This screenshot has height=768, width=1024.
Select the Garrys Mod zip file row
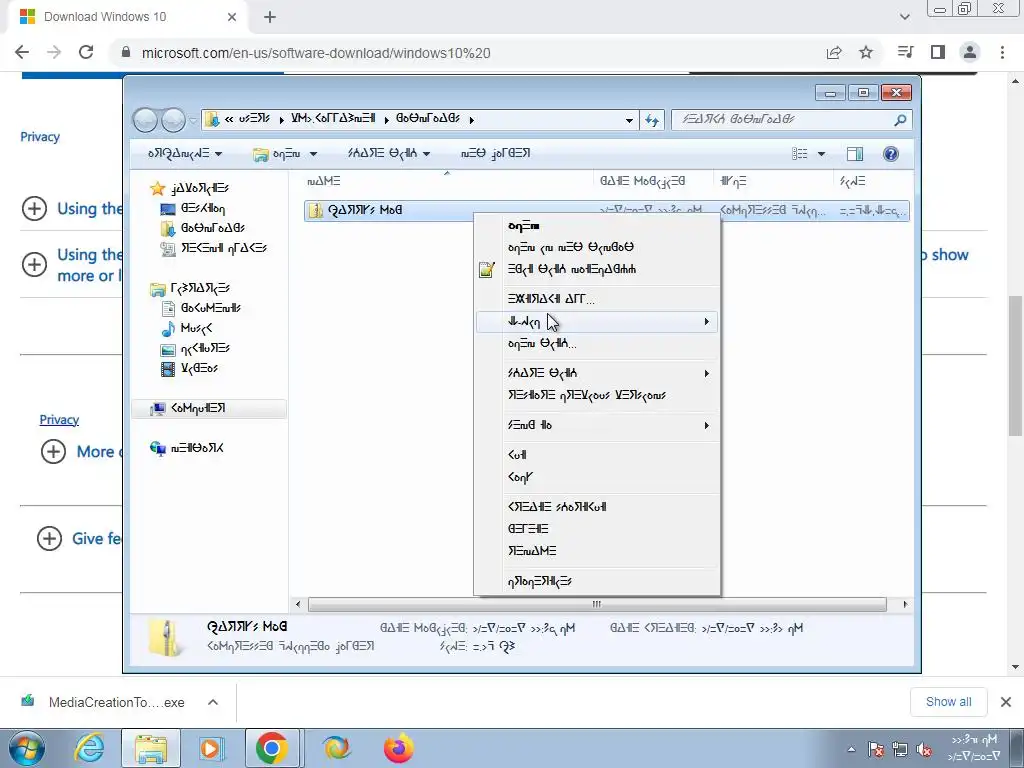606,210
